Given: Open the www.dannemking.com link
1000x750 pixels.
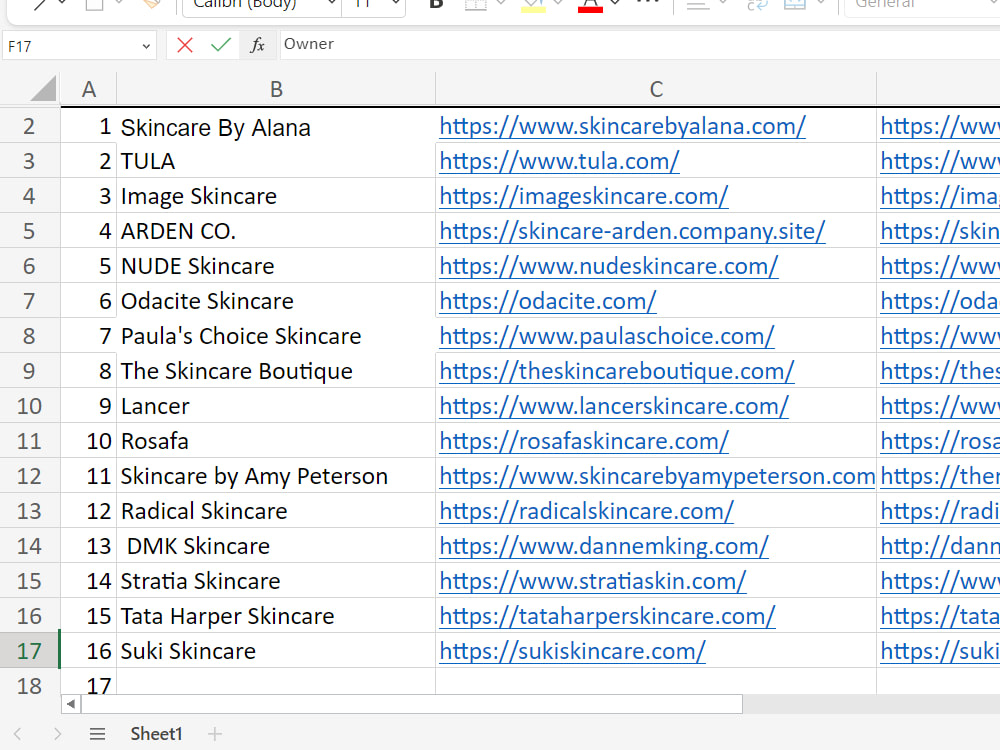Looking at the screenshot, I should click(x=604, y=547).
